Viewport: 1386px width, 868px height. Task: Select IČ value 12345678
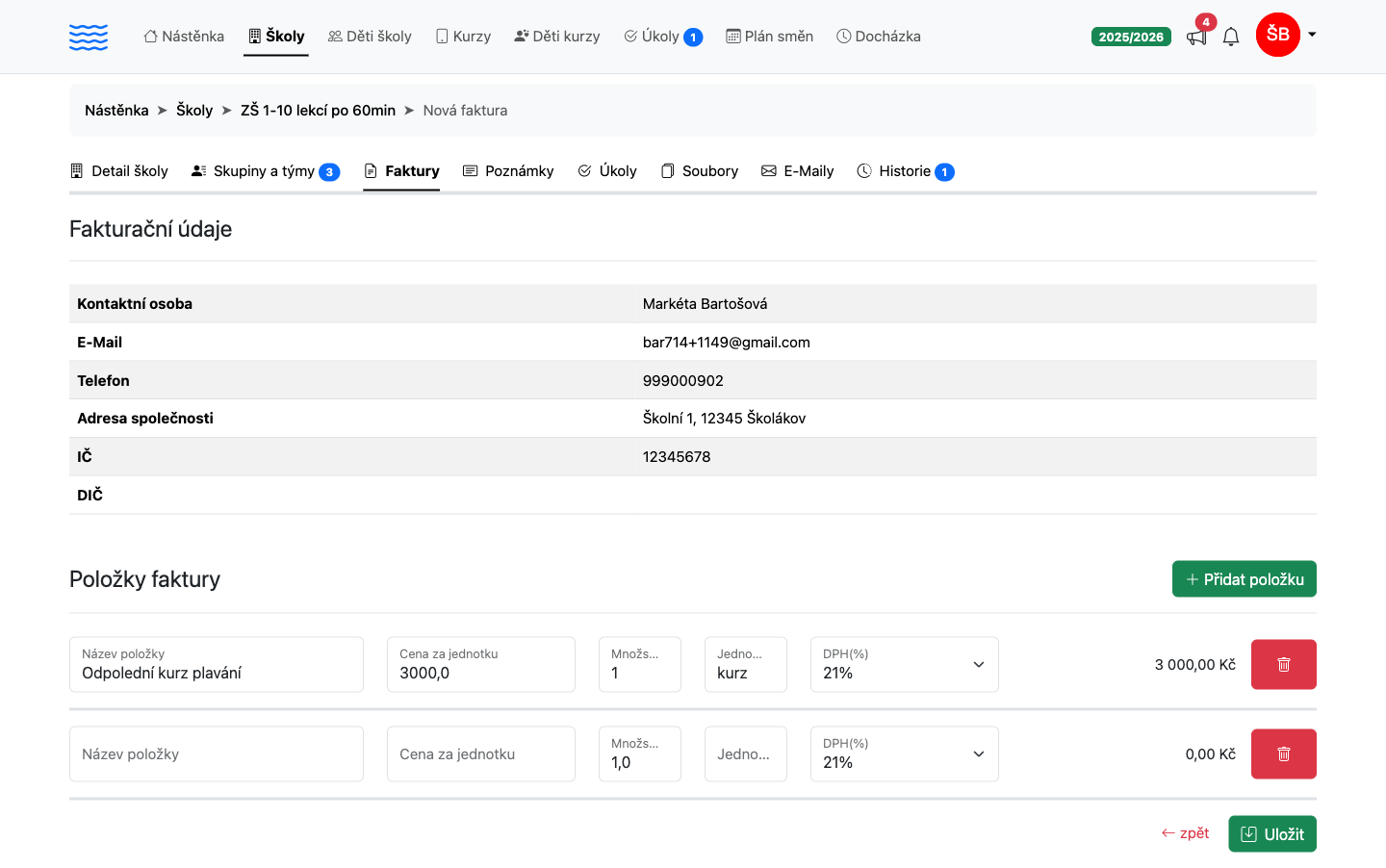(677, 457)
